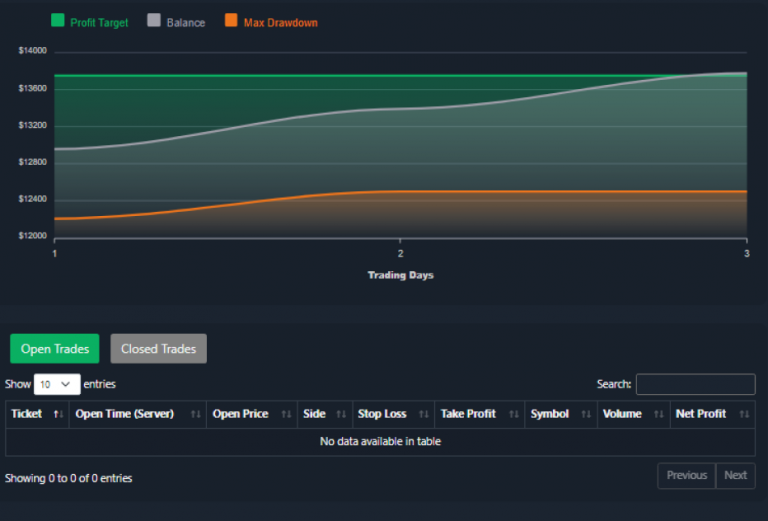The width and height of the screenshot is (768, 521).
Task: Focus the table Search input field
Action: (695, 384)
